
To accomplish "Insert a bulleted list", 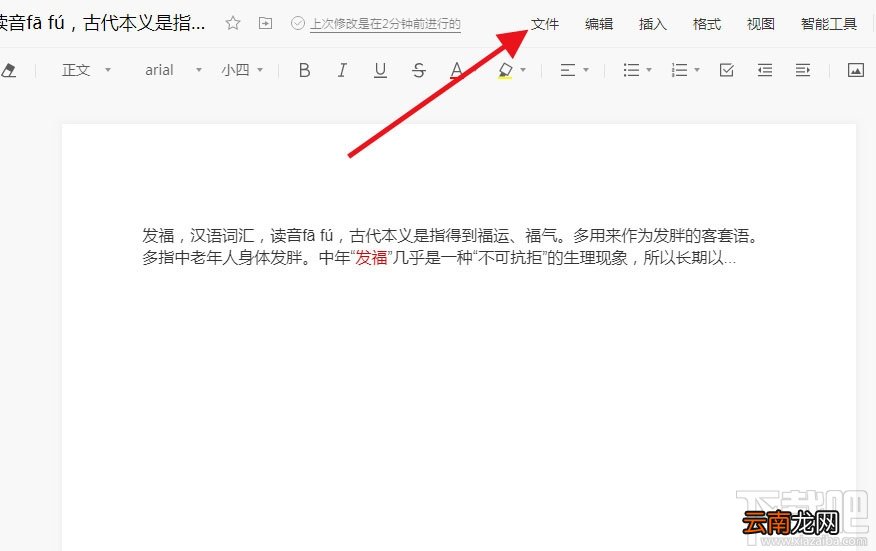I will coord(631,70).
